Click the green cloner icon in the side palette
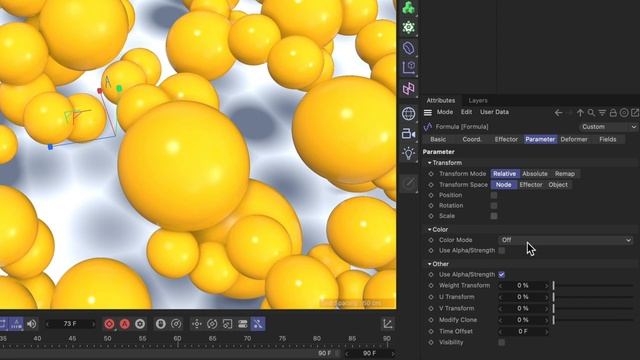640x360 pixels. tap(409, 8)
